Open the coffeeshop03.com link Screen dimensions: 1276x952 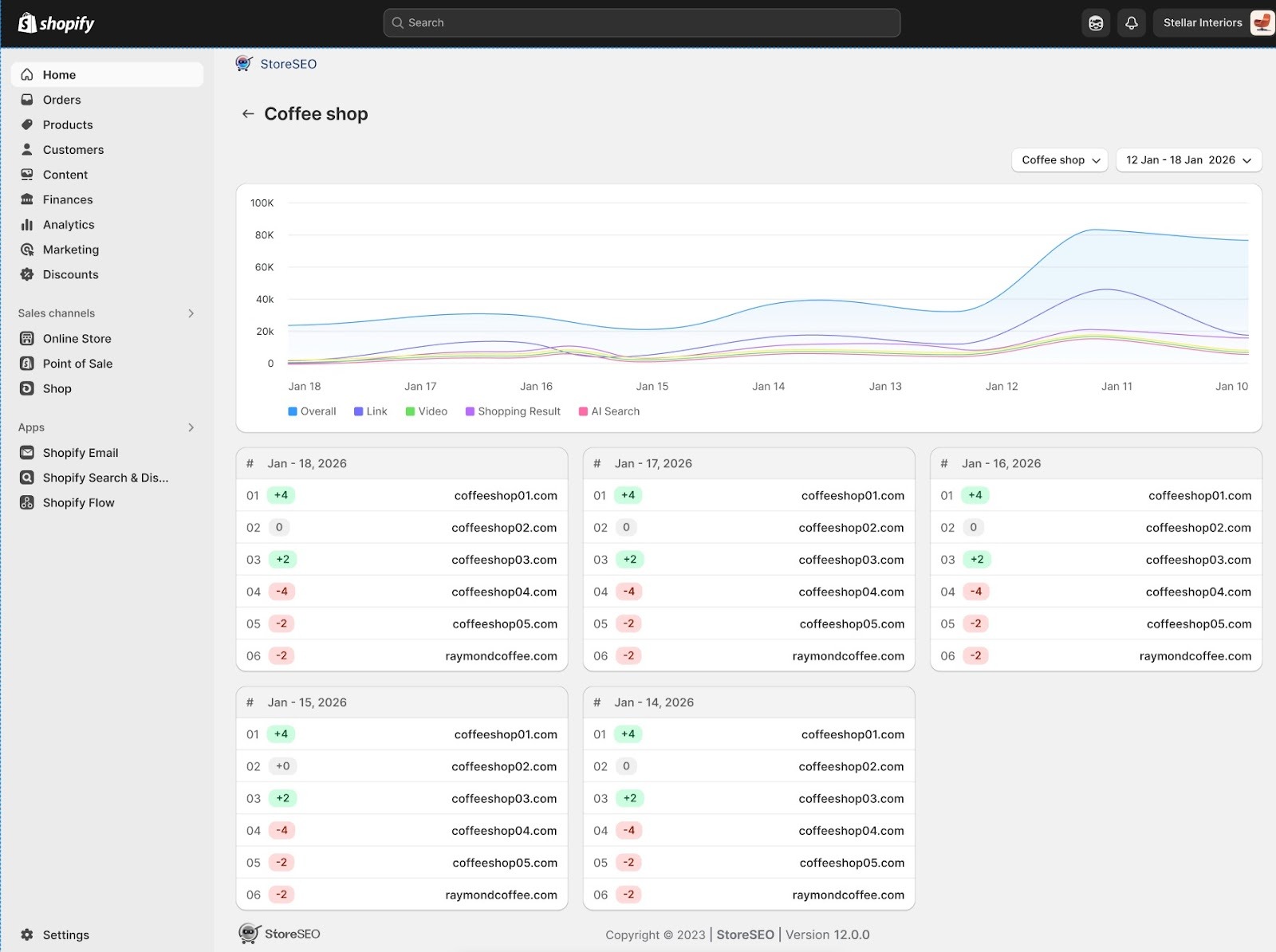tap(504, 559)
